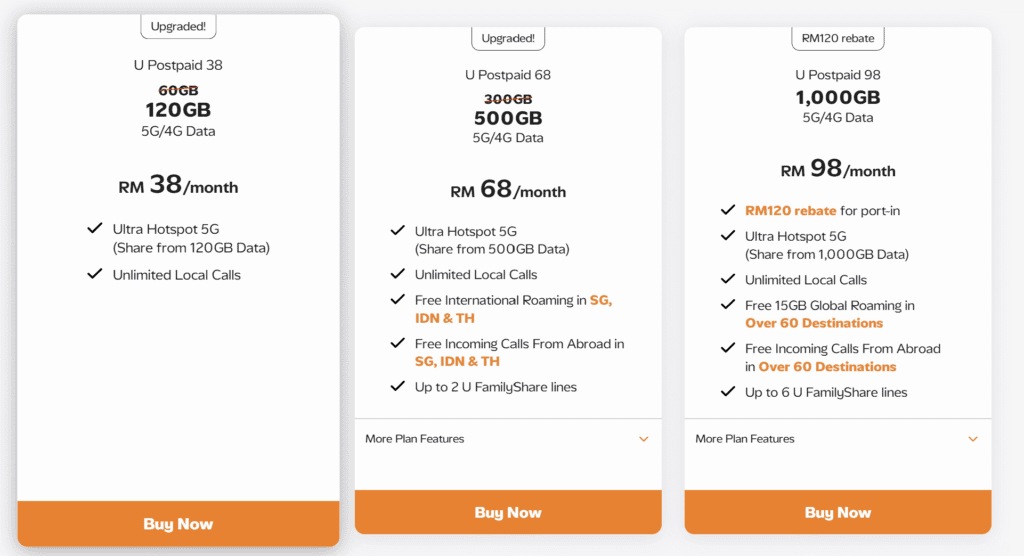Click checkmark next to Free 15GB Global Roaming

coord(727,306)
